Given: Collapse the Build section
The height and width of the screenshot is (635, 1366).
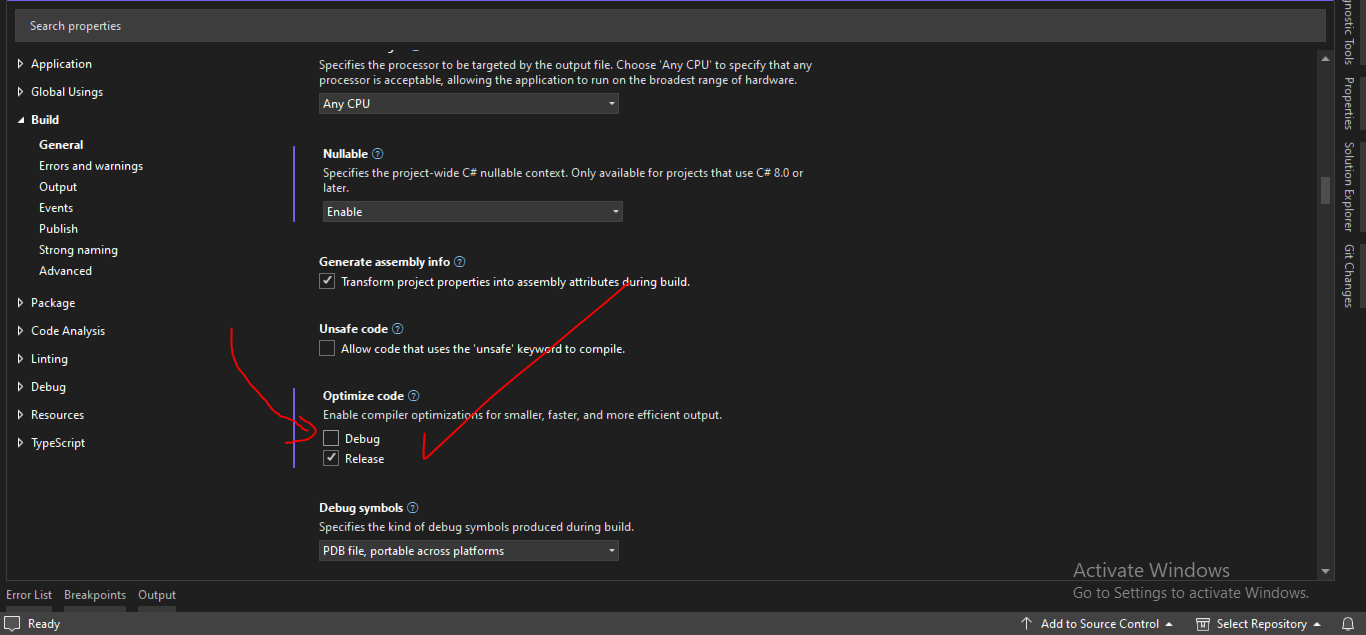Looking at the screenshot, I should (20, 120).
